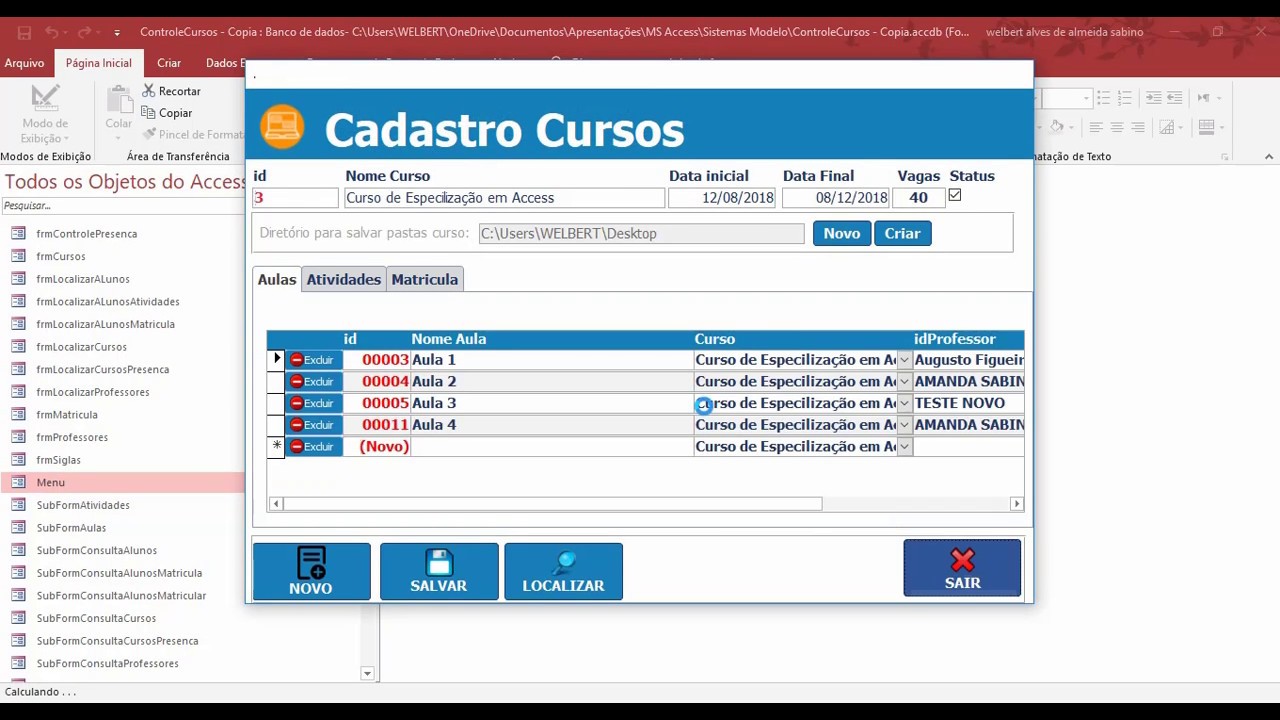Switch to the Atividades tab
Viewport: 1280px width, 720px height.
point(344,280)
